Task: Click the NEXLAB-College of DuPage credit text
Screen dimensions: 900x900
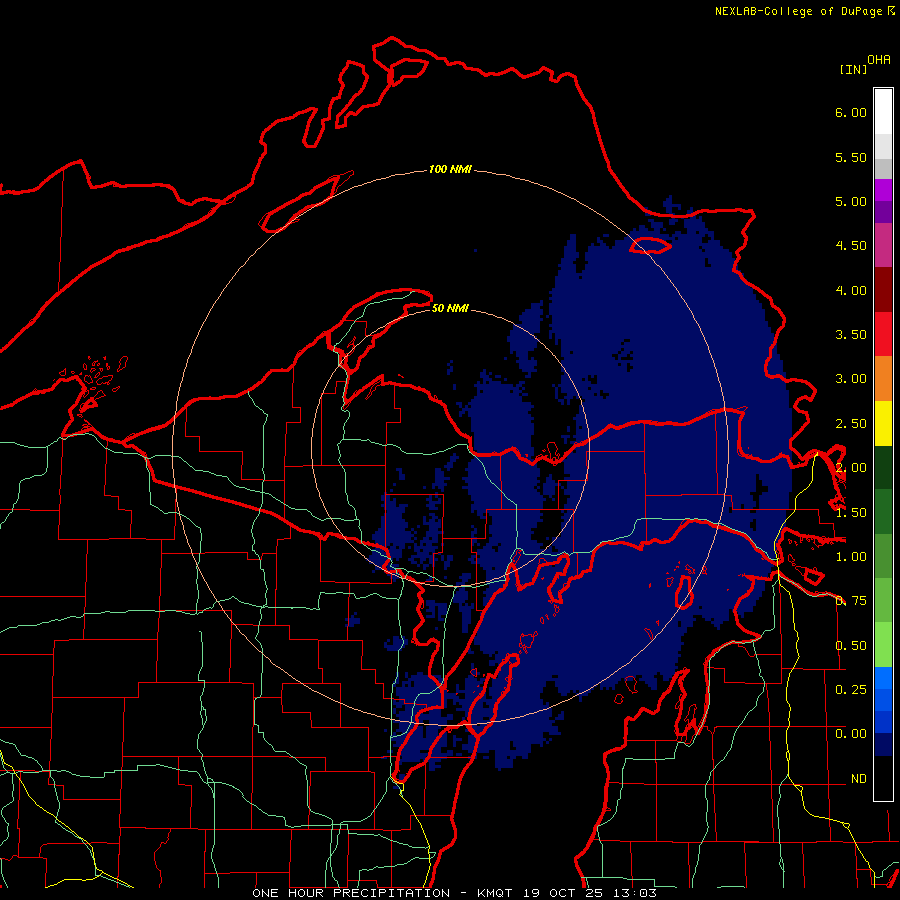Action: 800,11
